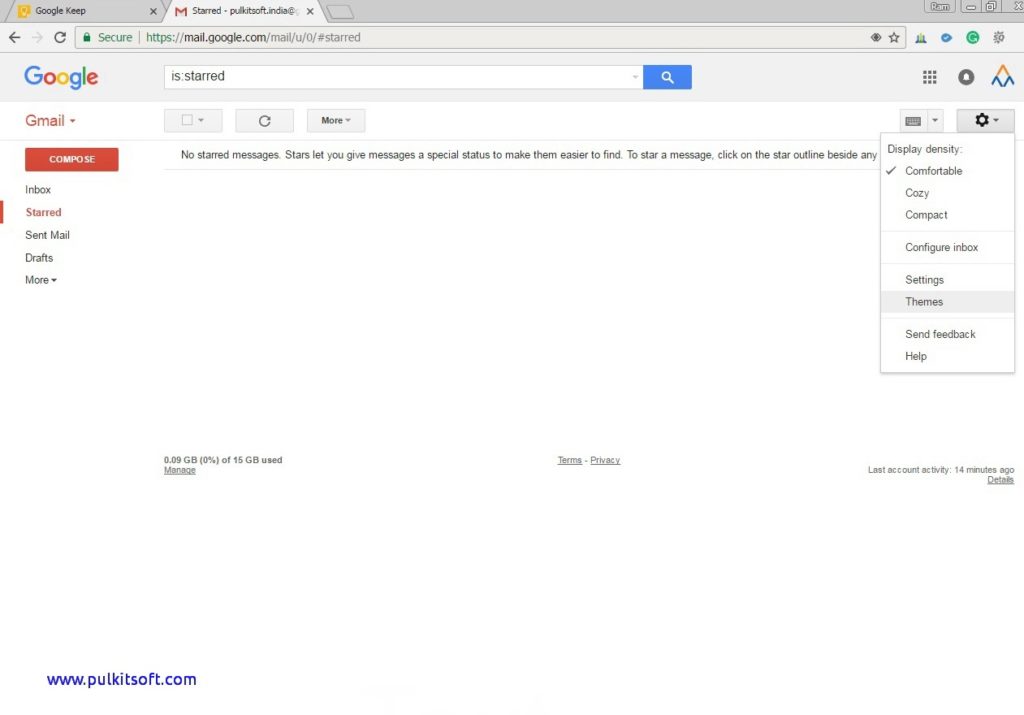The image size is (1024, 715).
Task: Switch to the Google Keep tab
Action: coord(84,11)
